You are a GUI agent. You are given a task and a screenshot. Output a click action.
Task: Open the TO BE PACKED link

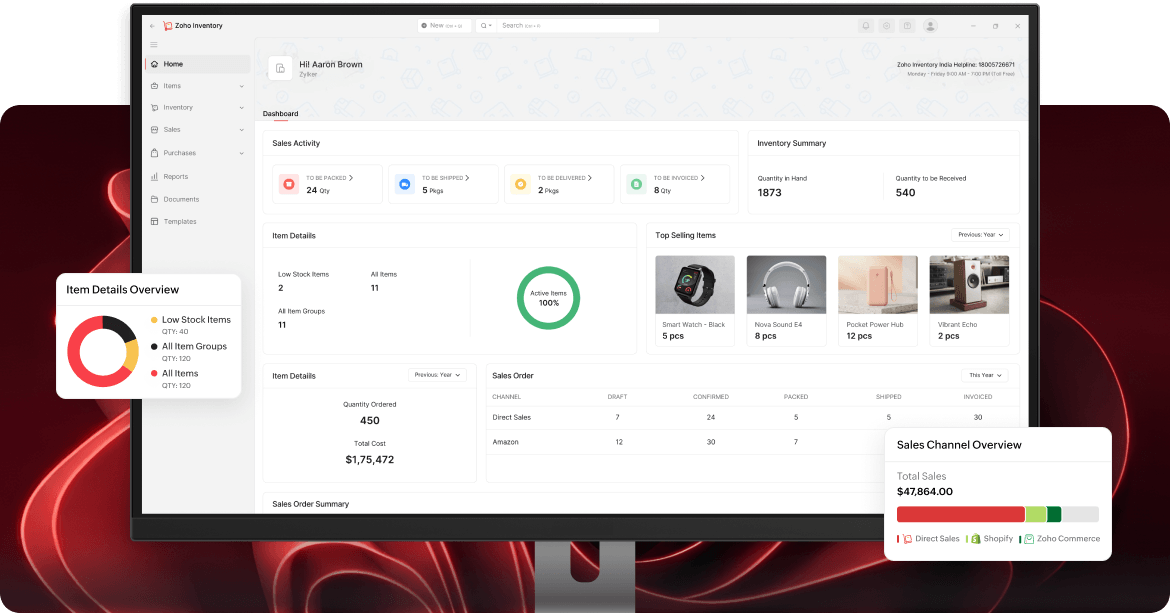pyautogui.click(x=329, y=178)
